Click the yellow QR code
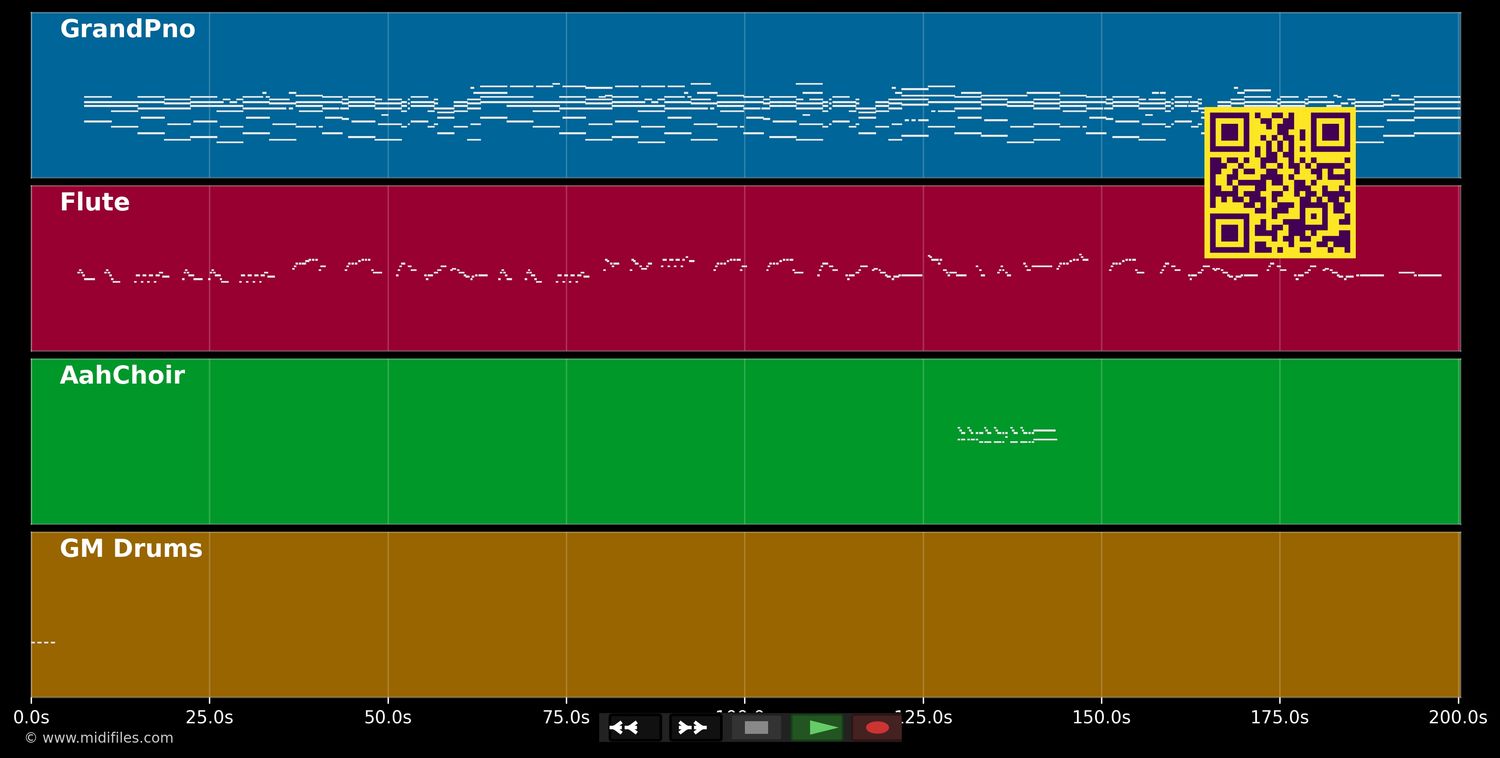1500x758 pixels. click(1280, 183)
